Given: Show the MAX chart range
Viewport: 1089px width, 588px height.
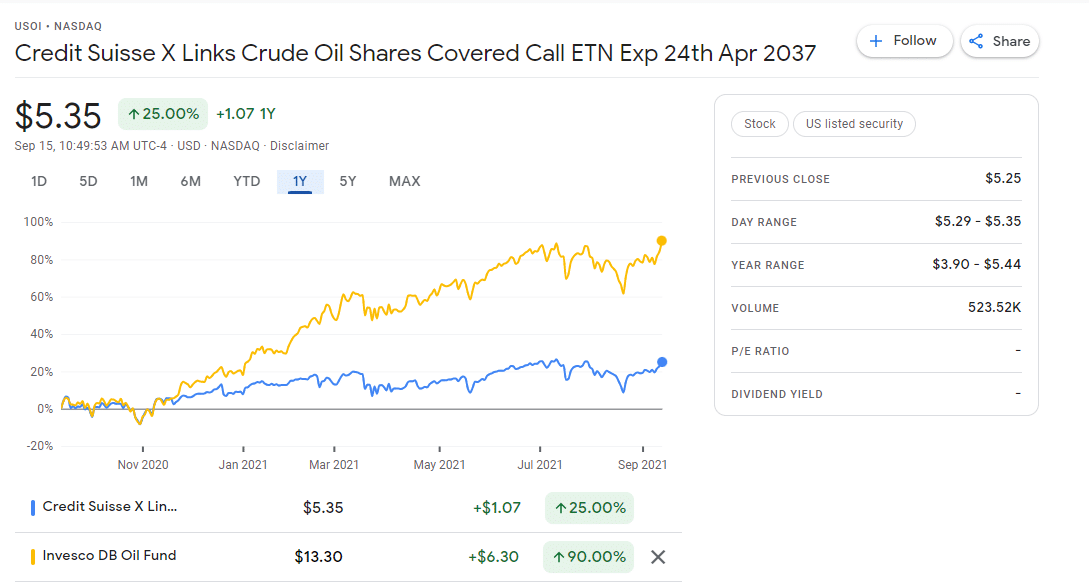Looking at the screenshot, I should [404, 181].
